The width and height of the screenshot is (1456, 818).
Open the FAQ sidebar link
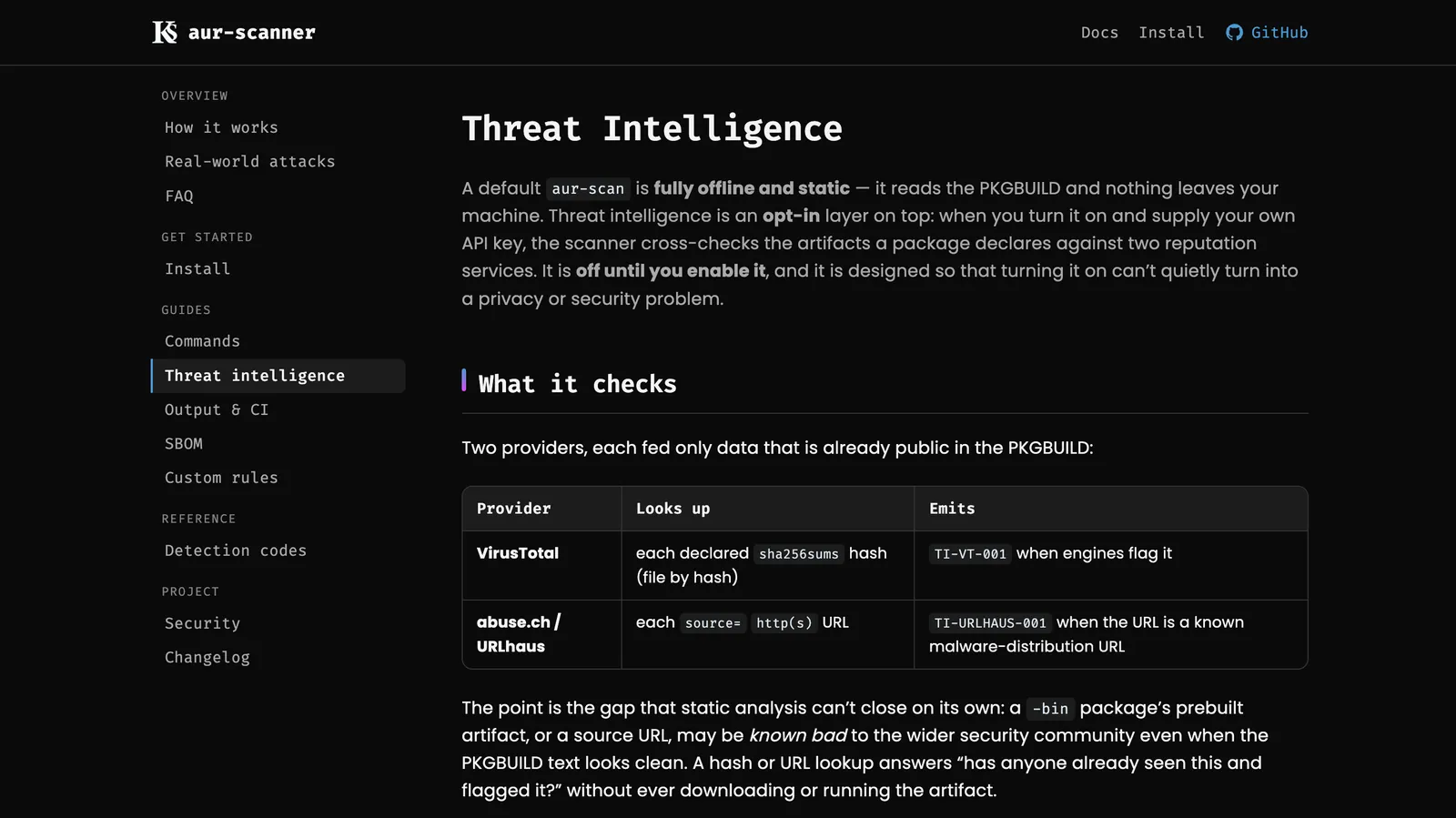(x=178, y=196)
